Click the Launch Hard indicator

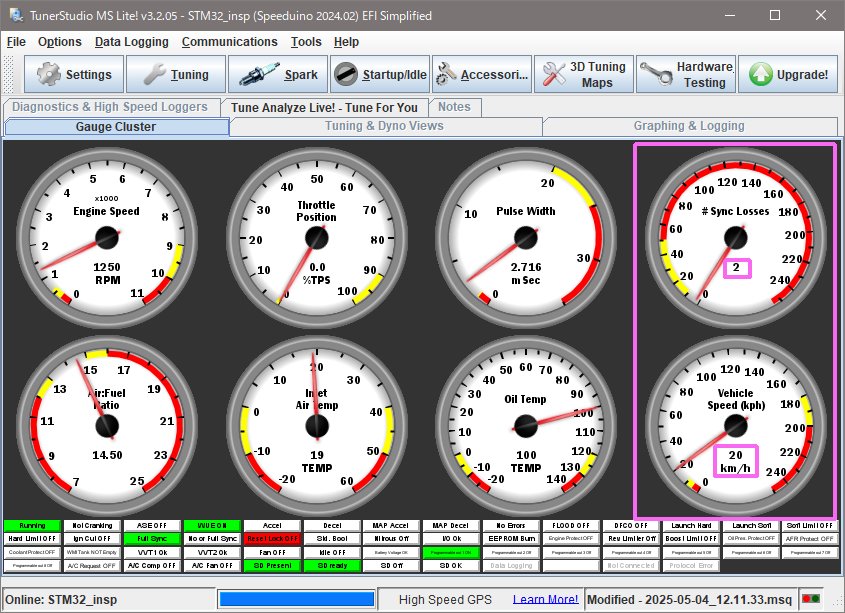click(x=691, y=525)
